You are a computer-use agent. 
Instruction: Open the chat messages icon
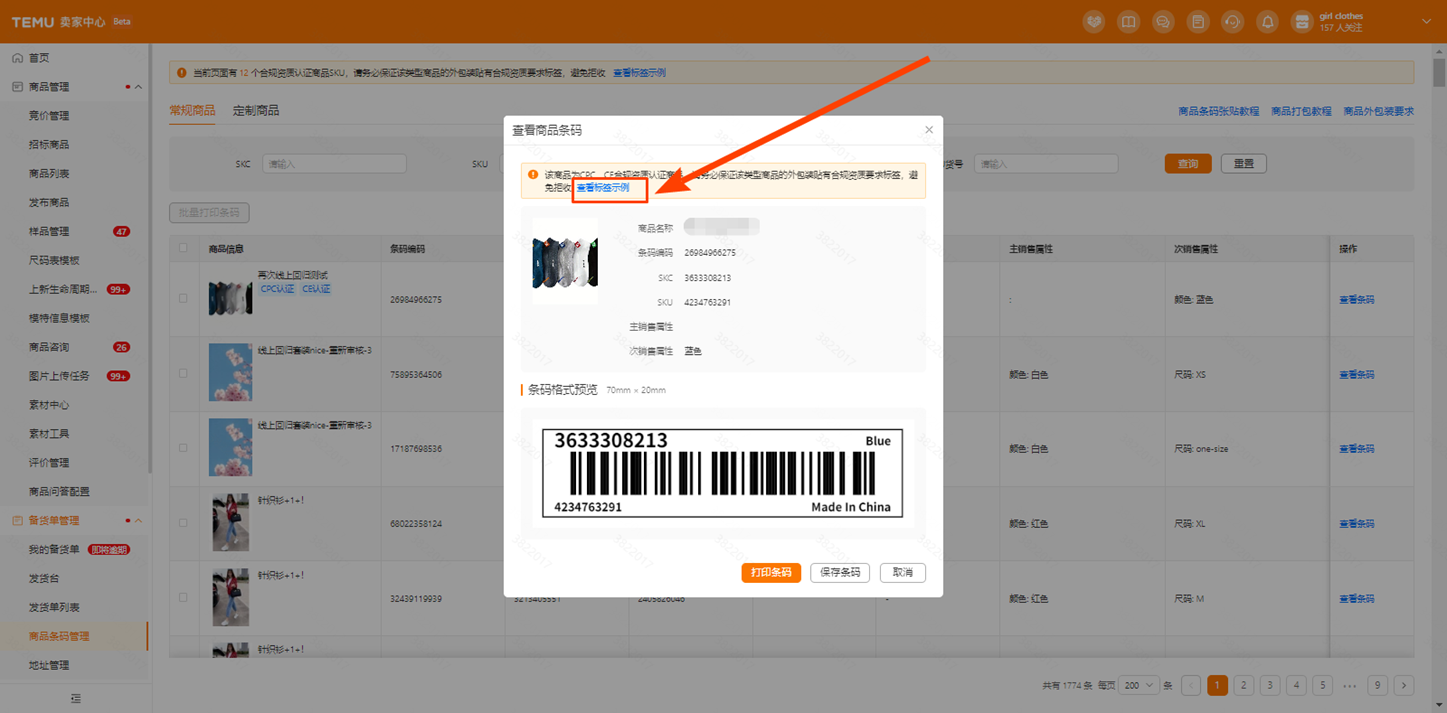click(x=1163, y=22)
